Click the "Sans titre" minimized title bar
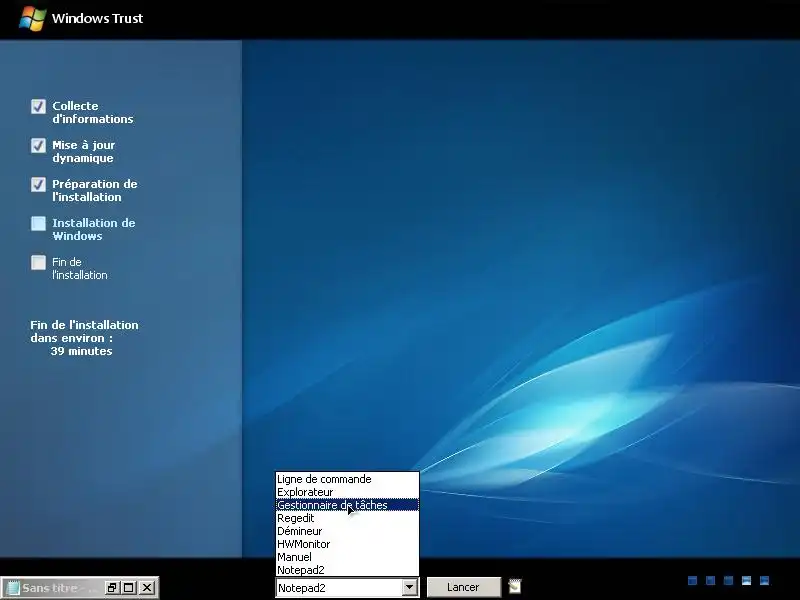 (54, 588)
